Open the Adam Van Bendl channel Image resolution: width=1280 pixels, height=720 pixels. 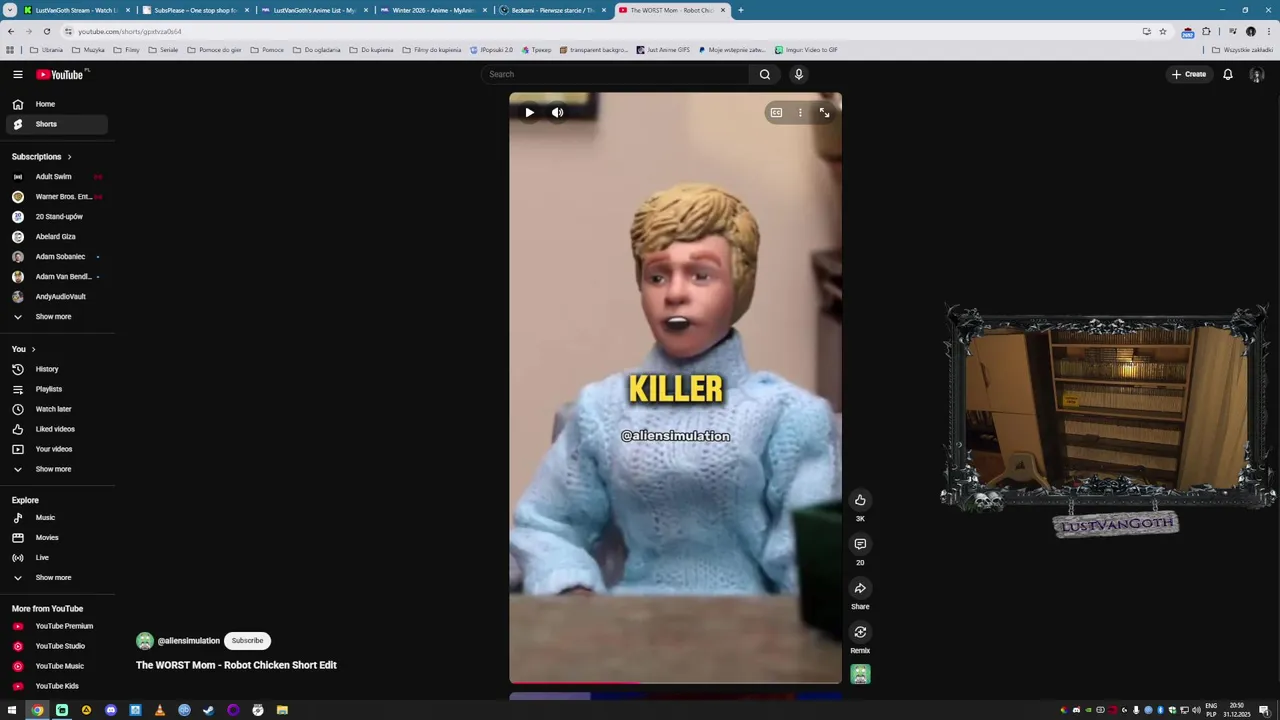[55, 277]
